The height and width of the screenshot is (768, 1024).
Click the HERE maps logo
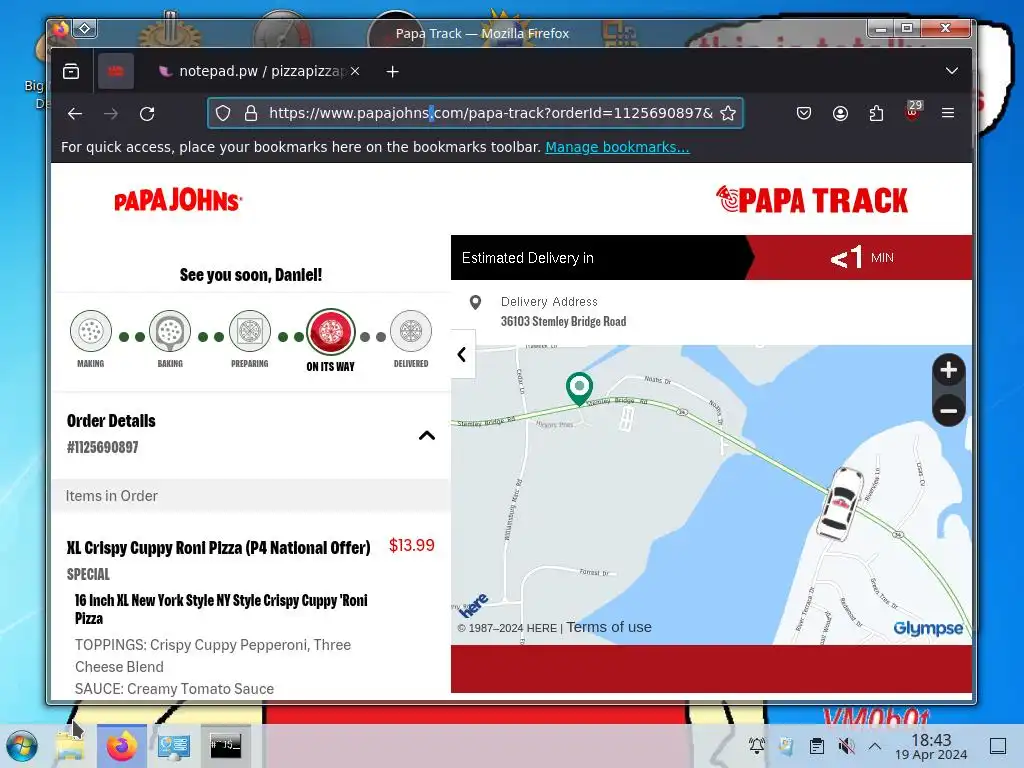pyautogui.click(x=473, y=605)
